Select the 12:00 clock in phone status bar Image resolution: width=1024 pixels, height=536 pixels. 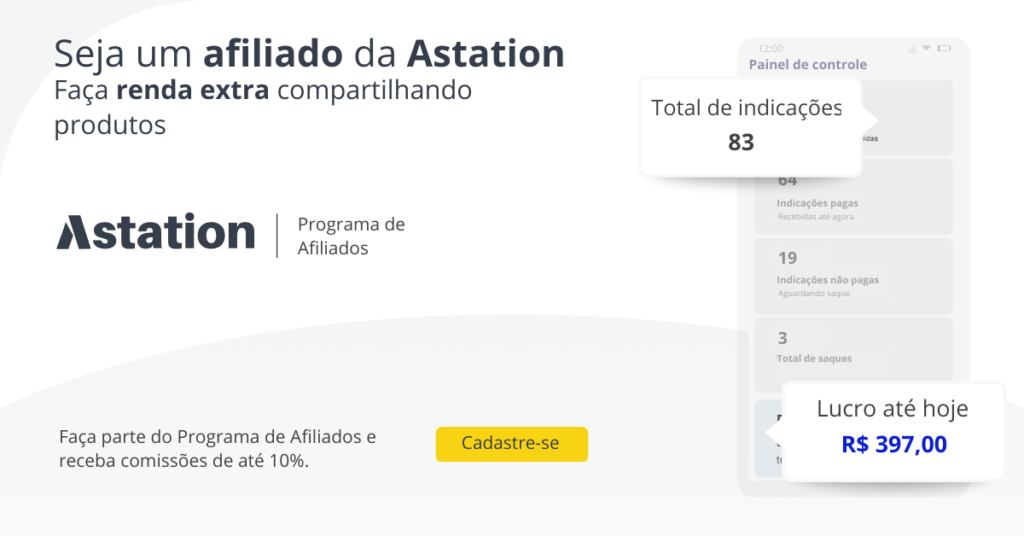(x=771, y=48)
